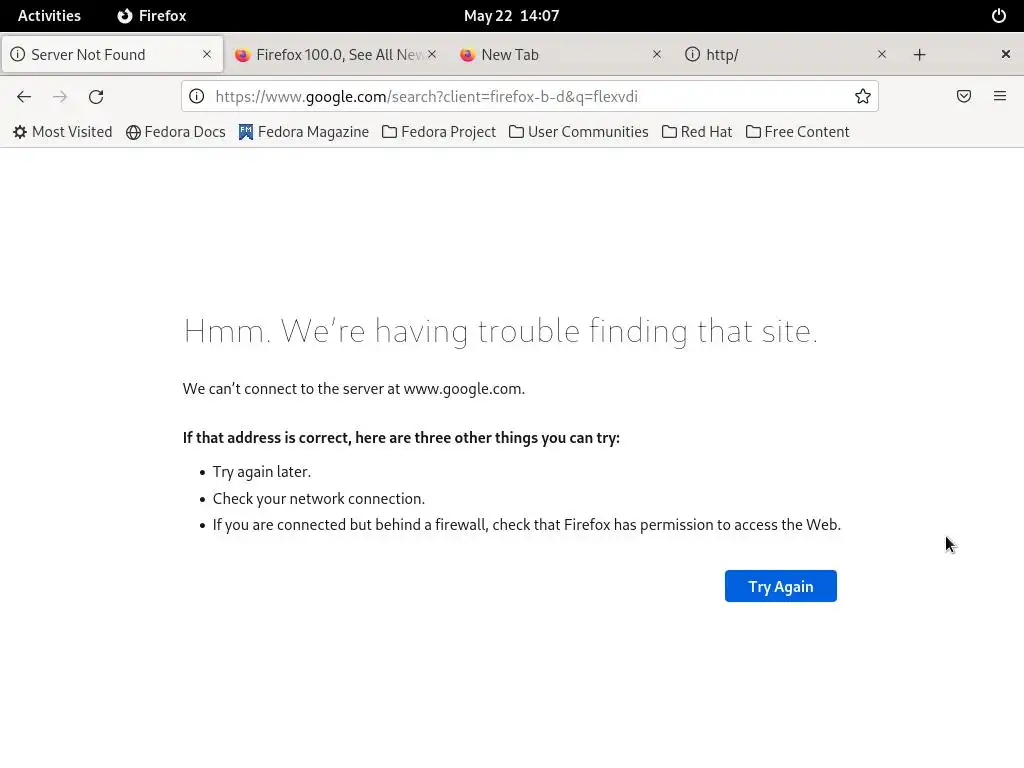Click 'If that address is correct' bold line
This screenshot has width=1024, height=768.
401,438
